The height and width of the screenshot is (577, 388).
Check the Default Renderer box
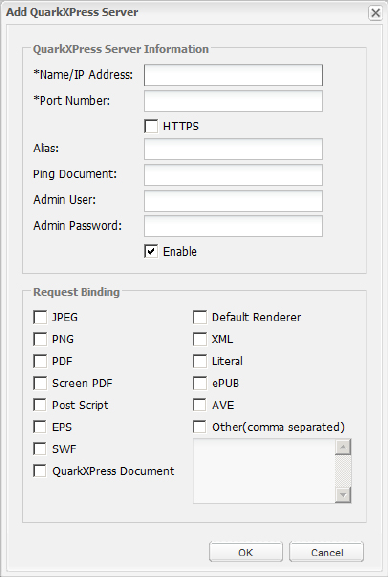click(x=200, y=317)
